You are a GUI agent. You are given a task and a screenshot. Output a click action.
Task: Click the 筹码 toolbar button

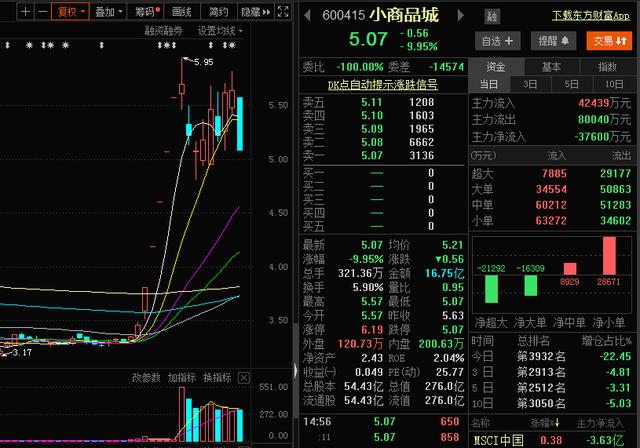tap(146, 11)
